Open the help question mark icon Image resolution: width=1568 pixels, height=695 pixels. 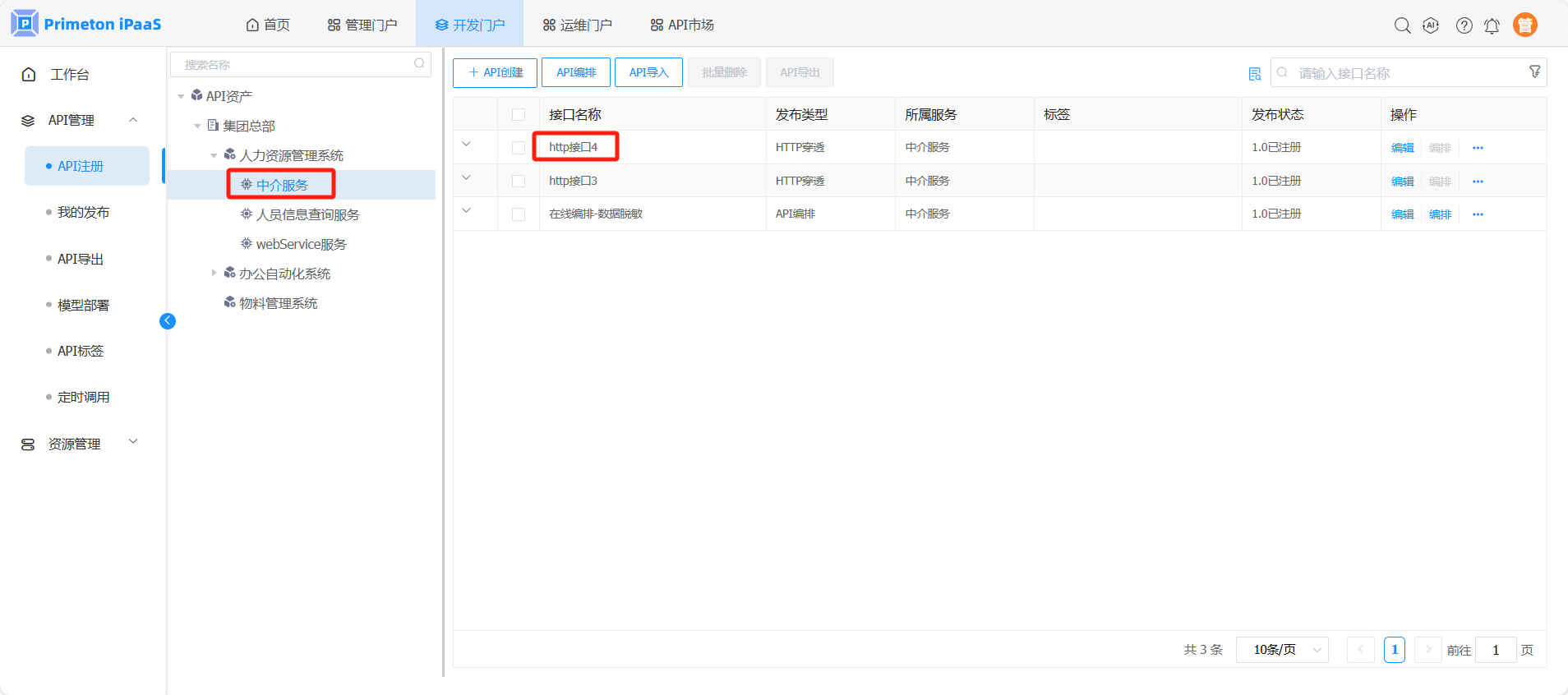click(1464, 25)
